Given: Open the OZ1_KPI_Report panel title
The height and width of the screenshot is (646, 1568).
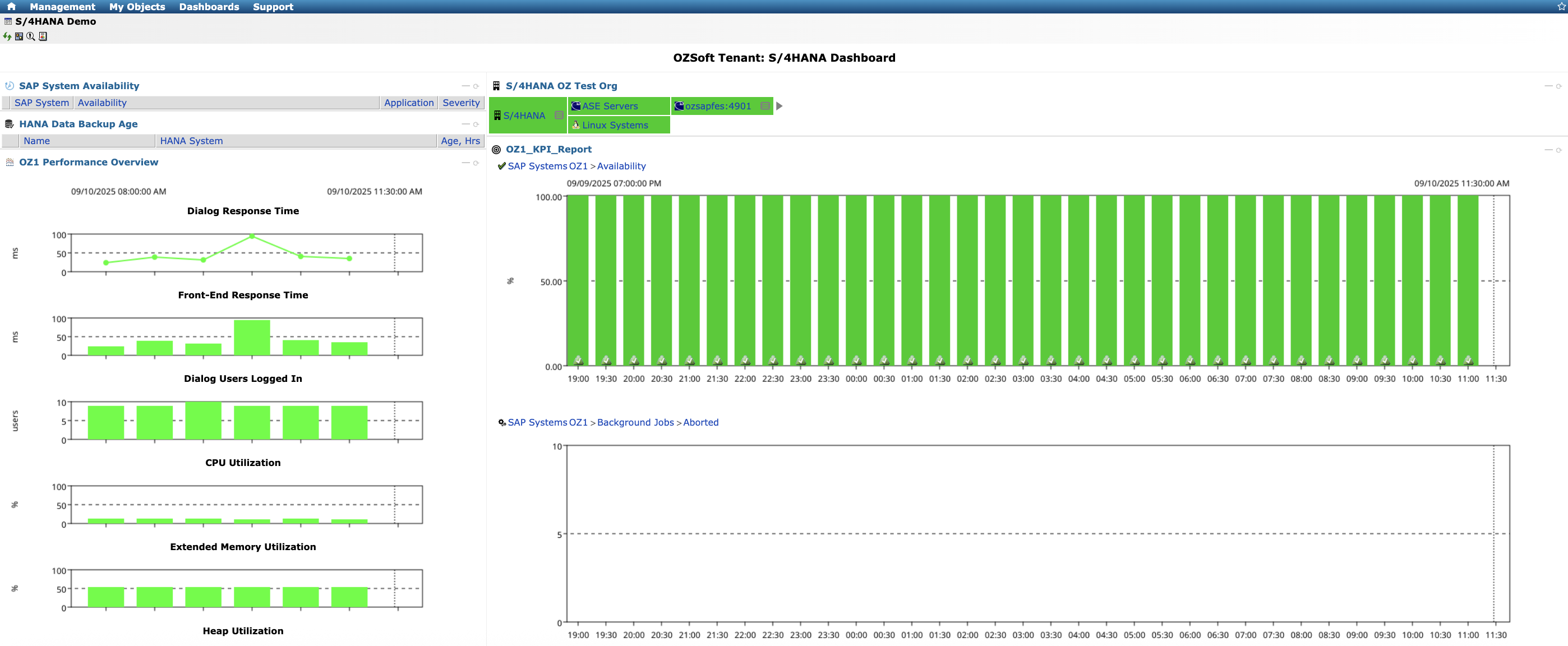Looking at the screenshot, I should (x=548, y=150).
